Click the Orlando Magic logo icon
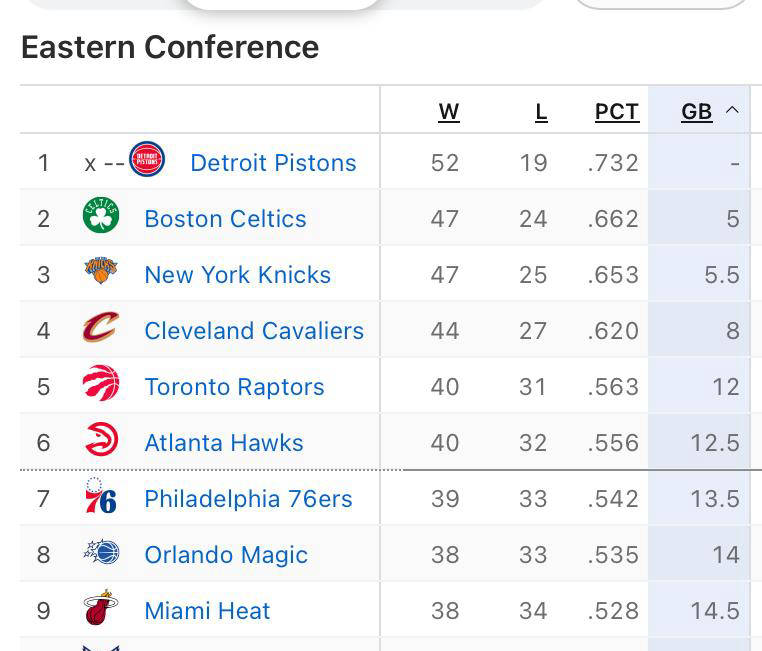This screenshot has width=762, height=651. [101, 553]
